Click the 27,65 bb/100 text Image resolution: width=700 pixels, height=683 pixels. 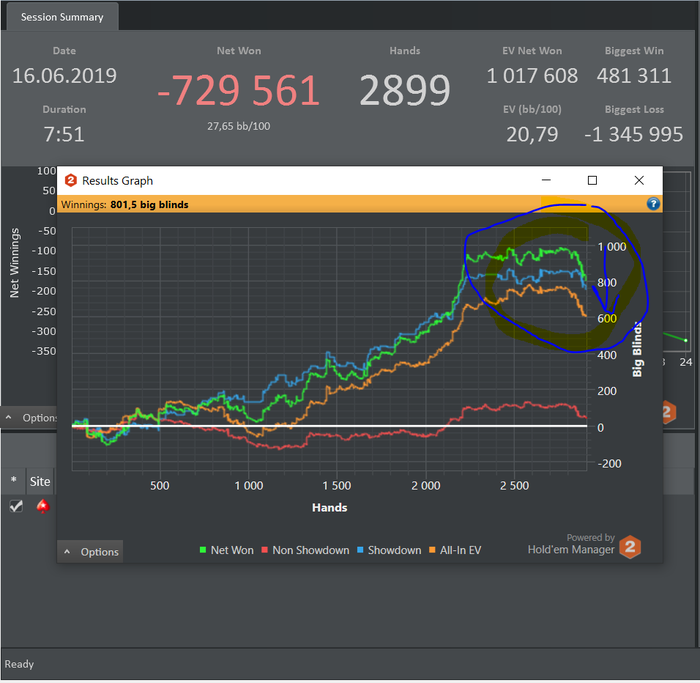(x=238, y=126)
